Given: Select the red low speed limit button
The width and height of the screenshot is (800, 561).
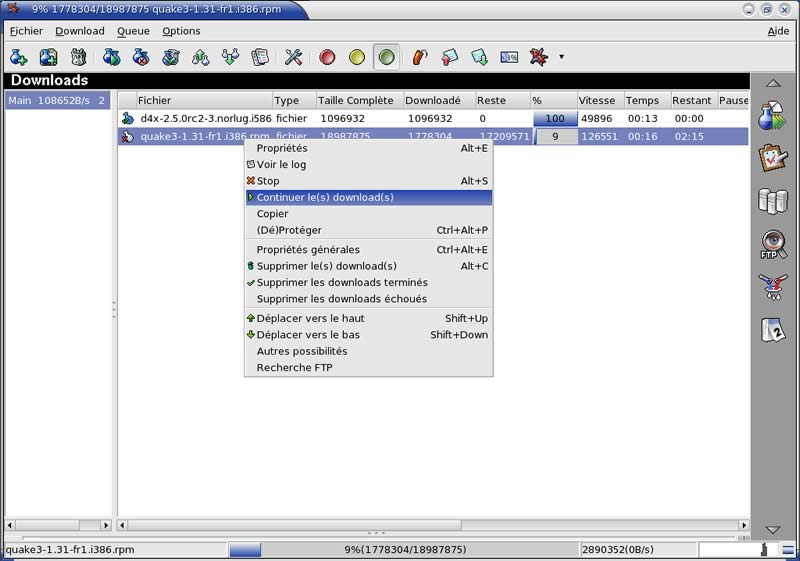Looking at the screenshot, I should 327,57.
